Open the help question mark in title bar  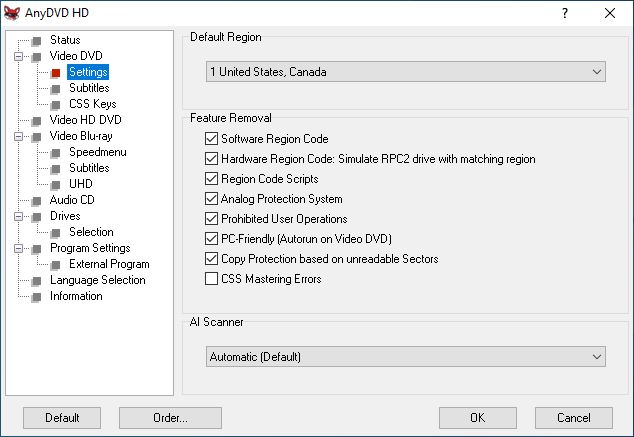click(x=565, y=13)
